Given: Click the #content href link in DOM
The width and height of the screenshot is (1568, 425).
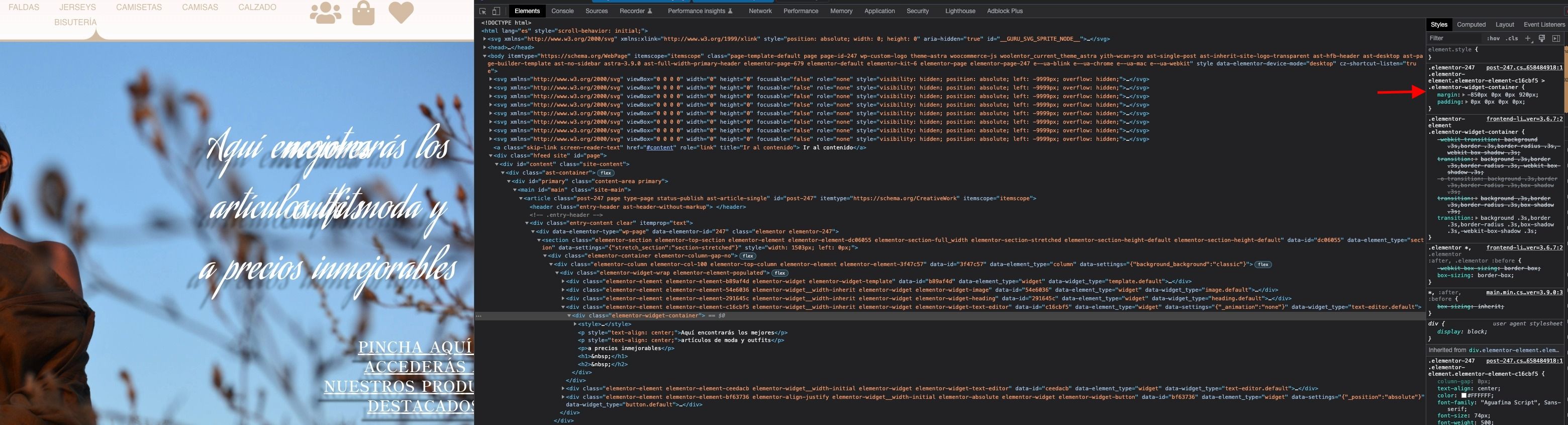Looking at the screenshot, I should [660, 147].
